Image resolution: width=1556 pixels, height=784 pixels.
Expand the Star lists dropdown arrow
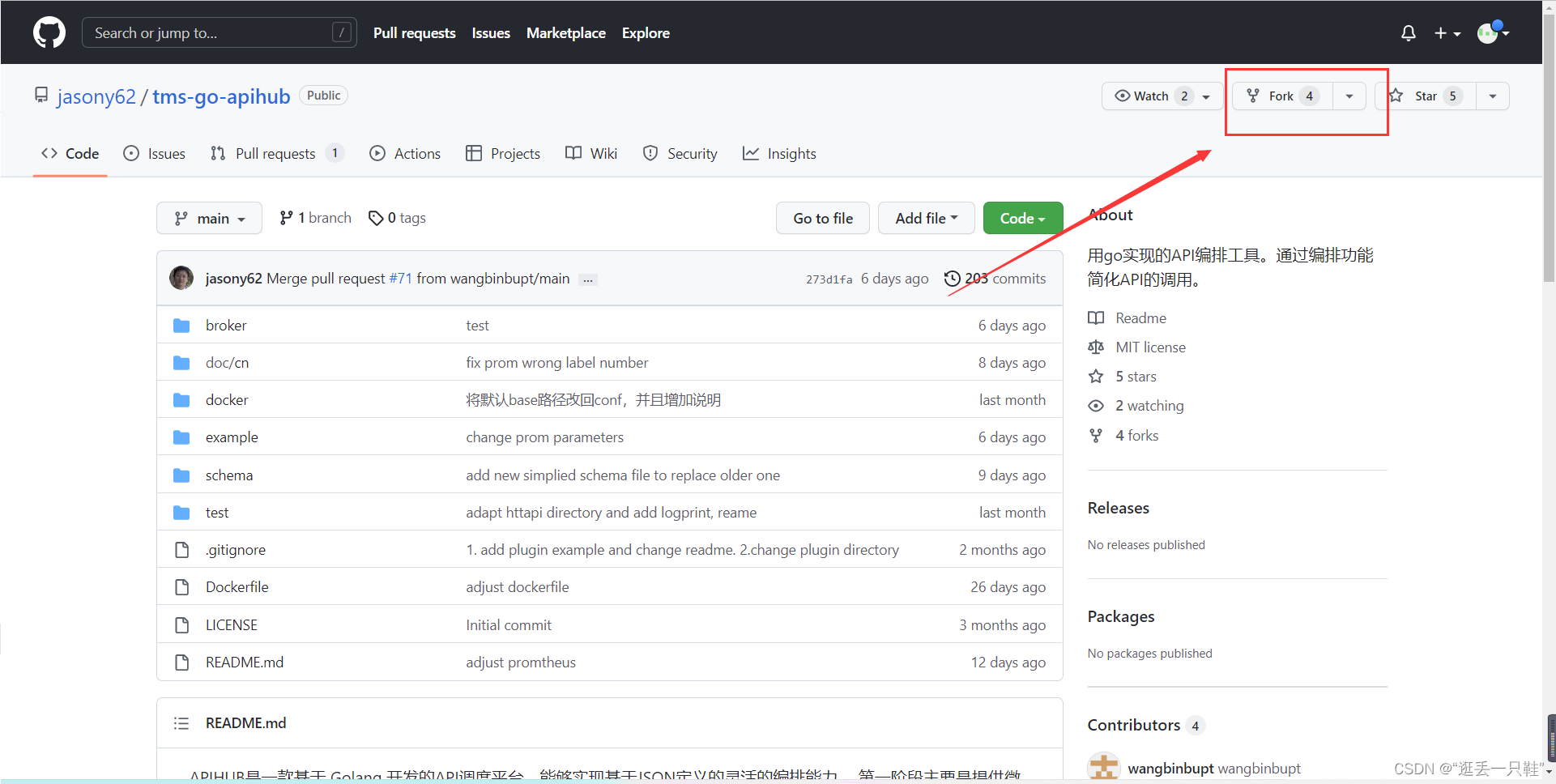tap(1493, 96)
